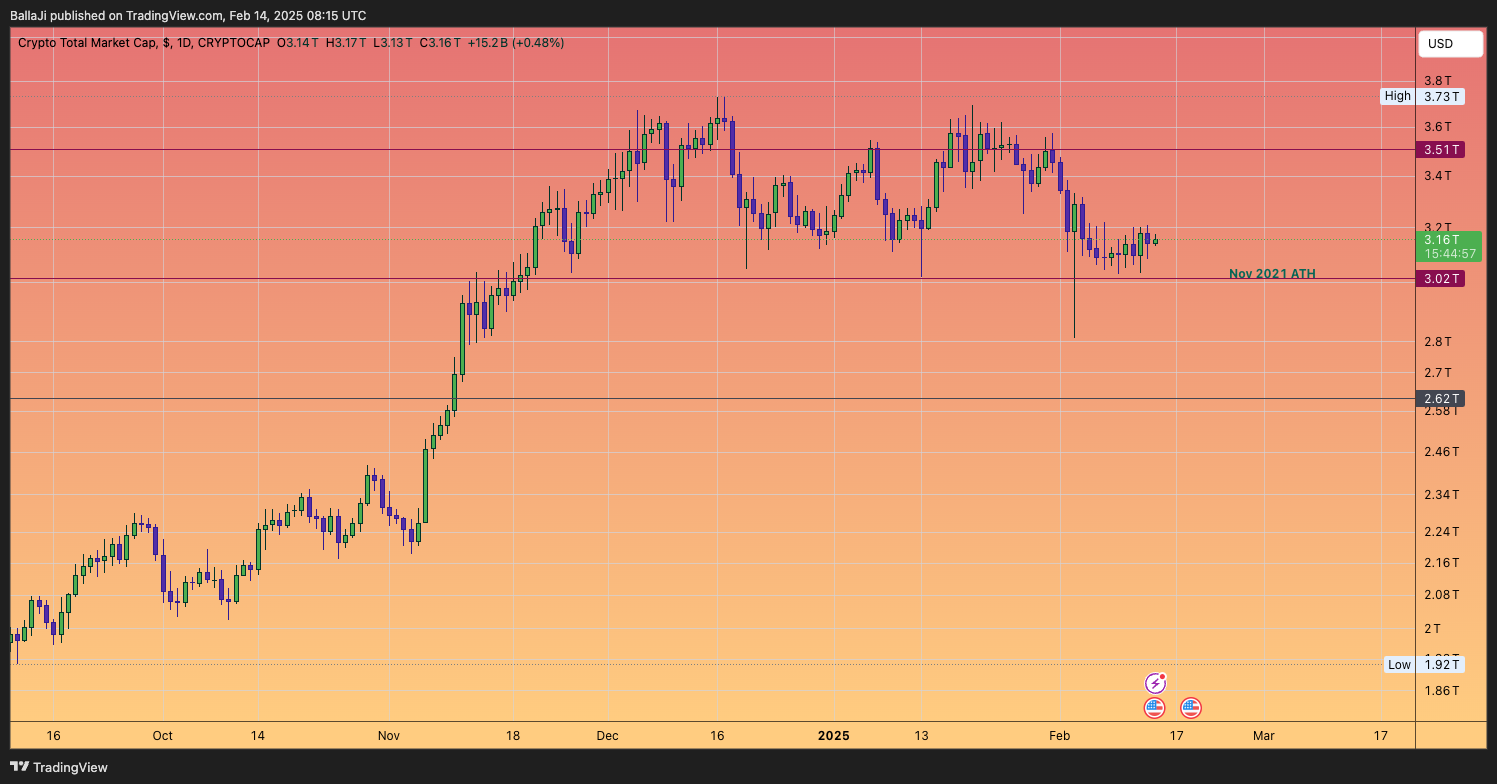The height and width of the screenshot is (784, 1497).
Task: Click the TradingView logo at bottom left
Action: [59, 767]
